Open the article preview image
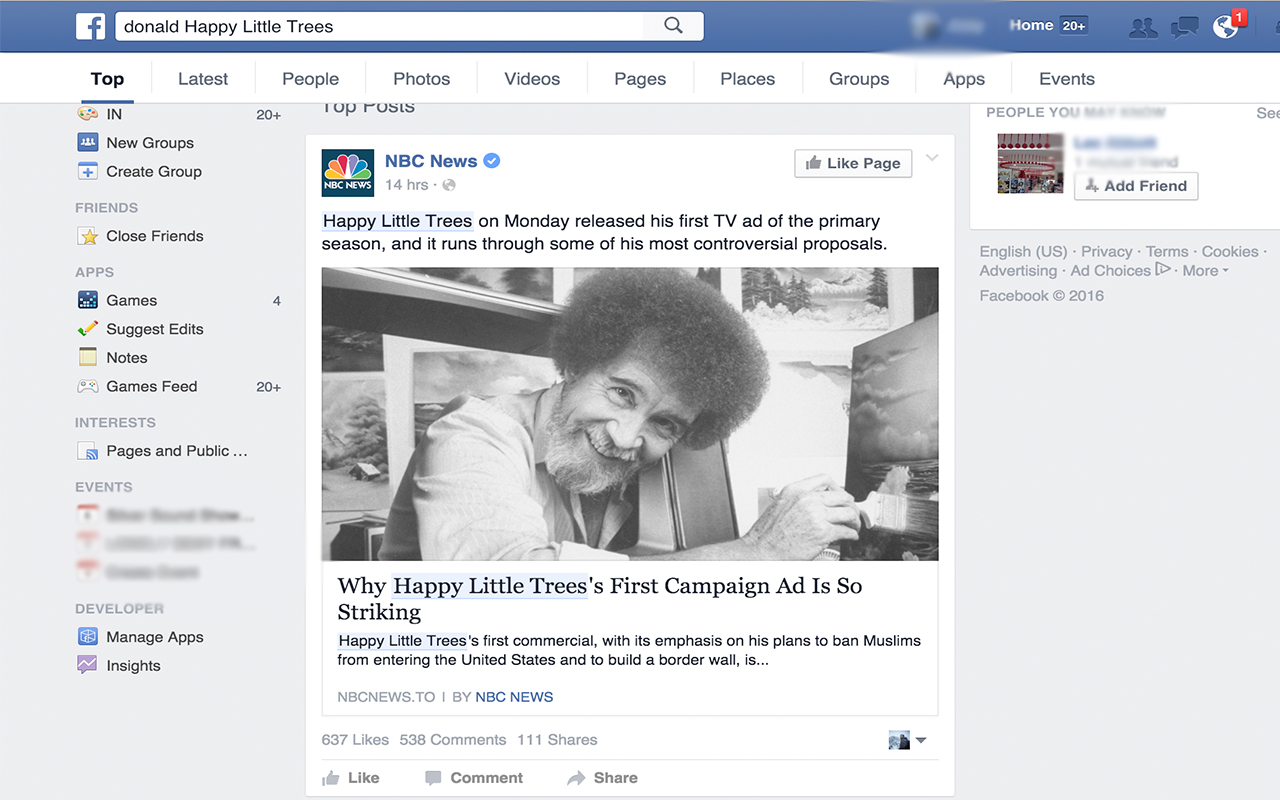 point(630,414)
